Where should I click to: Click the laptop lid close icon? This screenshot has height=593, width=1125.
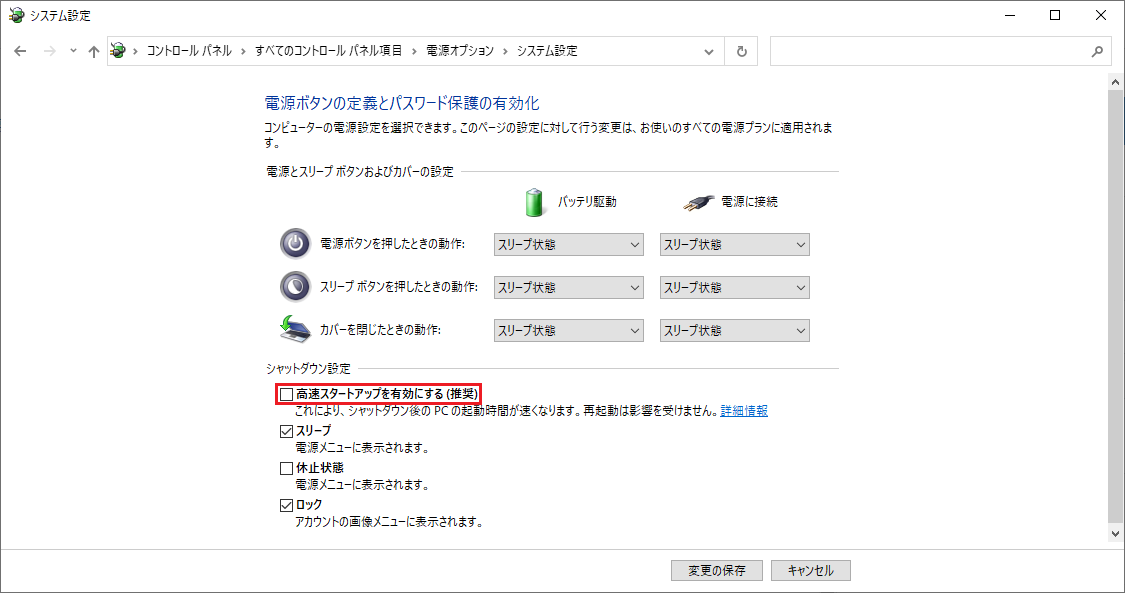[295, 329]
